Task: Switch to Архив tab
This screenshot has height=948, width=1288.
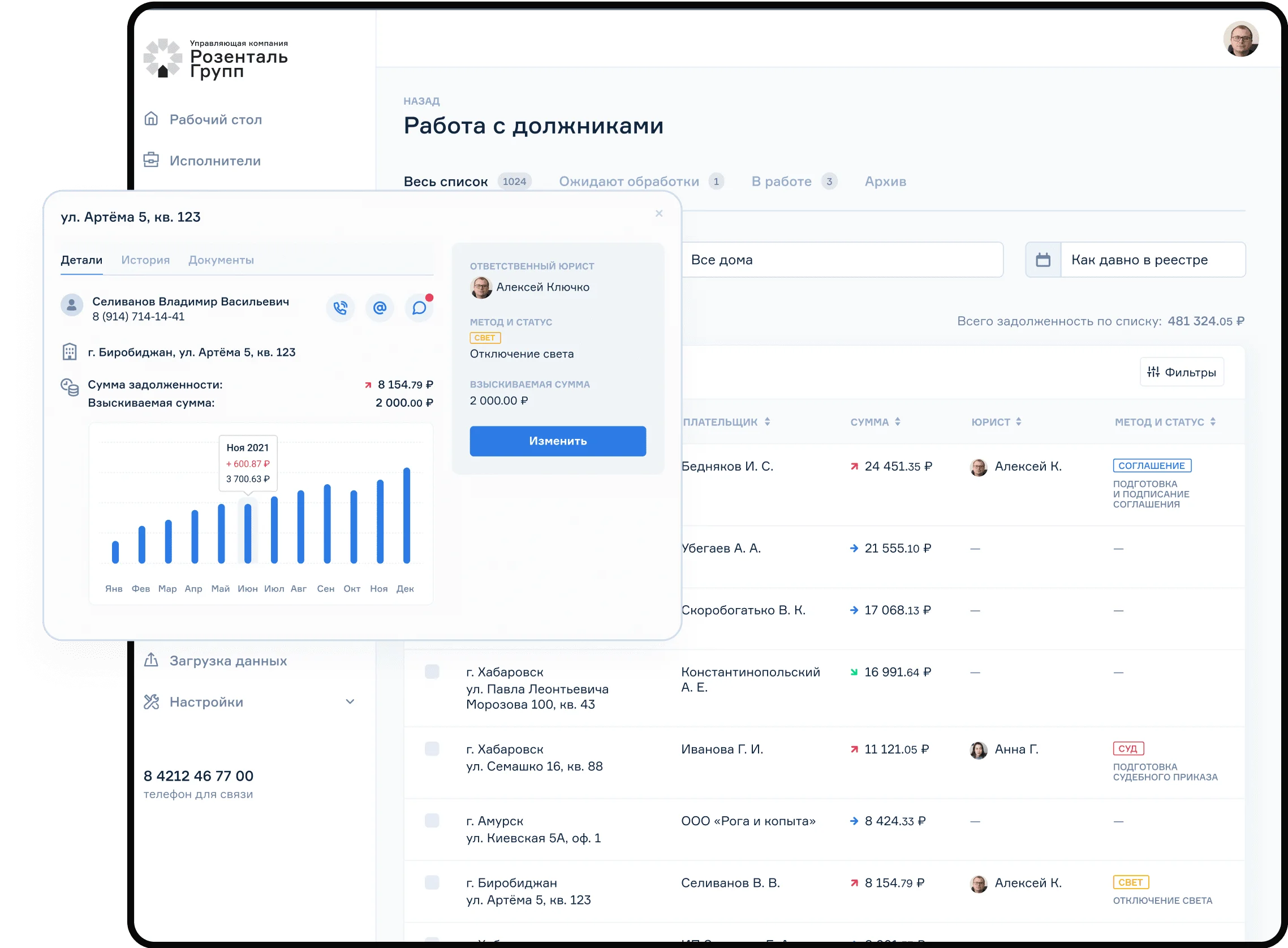Action: coord(886,182)
